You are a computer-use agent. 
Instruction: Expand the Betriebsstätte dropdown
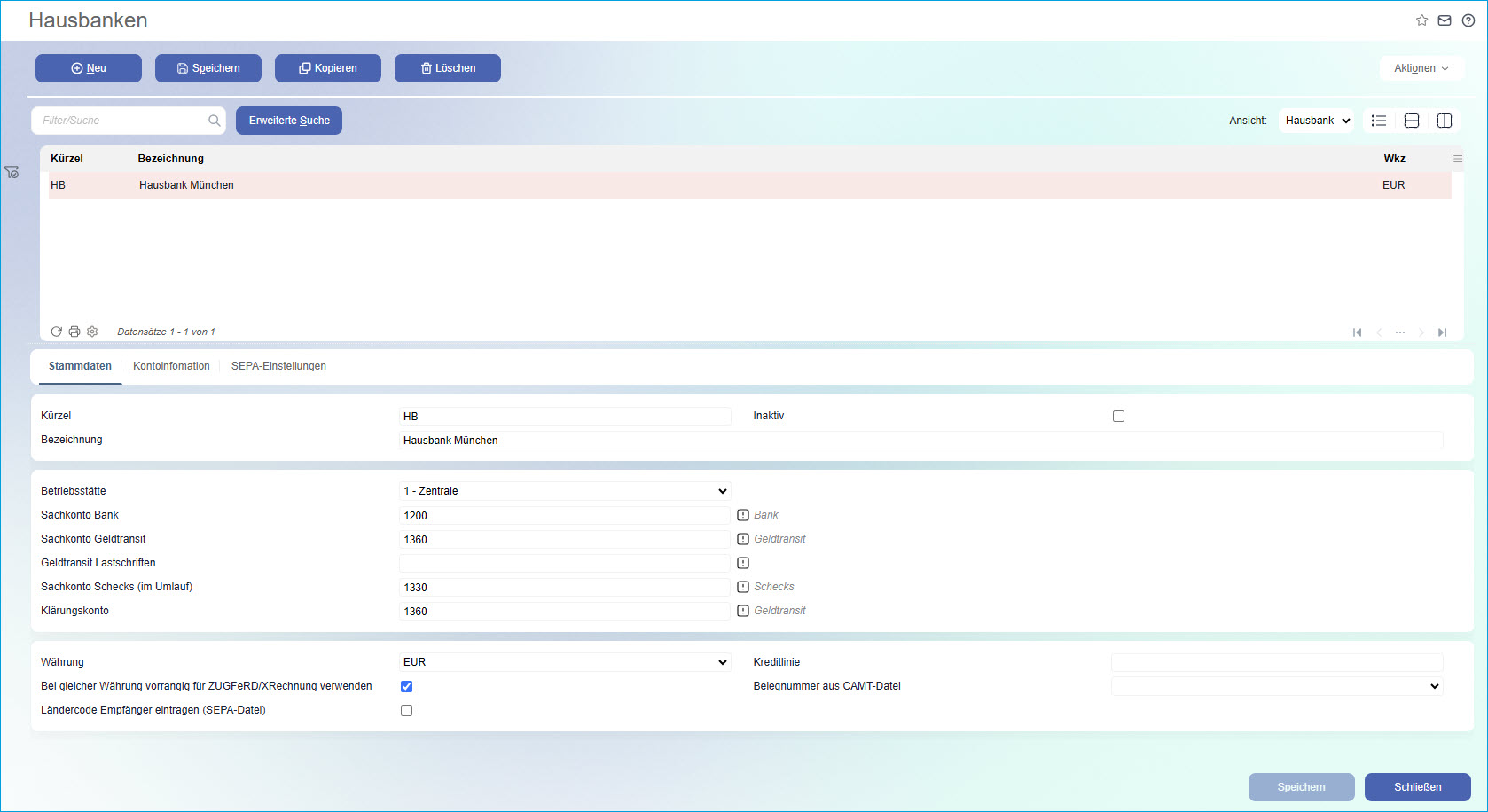[565, 491]
